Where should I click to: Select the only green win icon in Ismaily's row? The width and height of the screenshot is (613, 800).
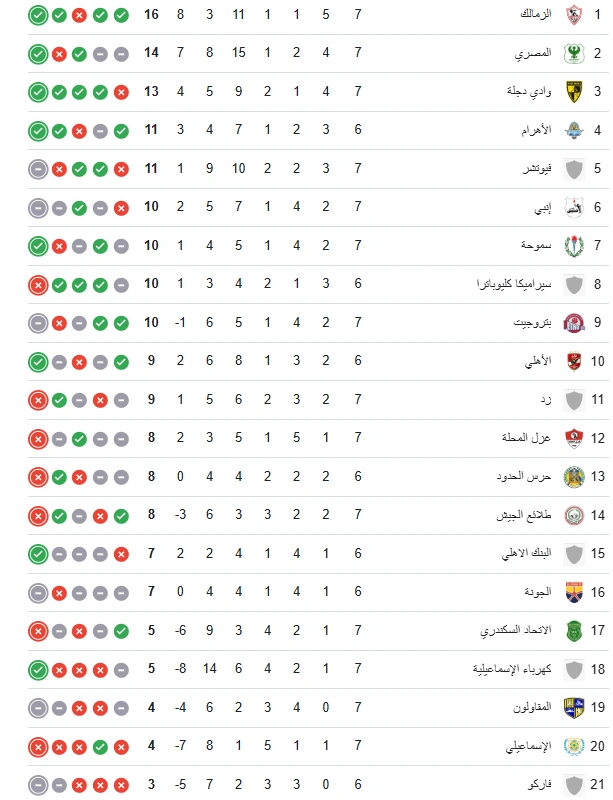click(100, 745)
